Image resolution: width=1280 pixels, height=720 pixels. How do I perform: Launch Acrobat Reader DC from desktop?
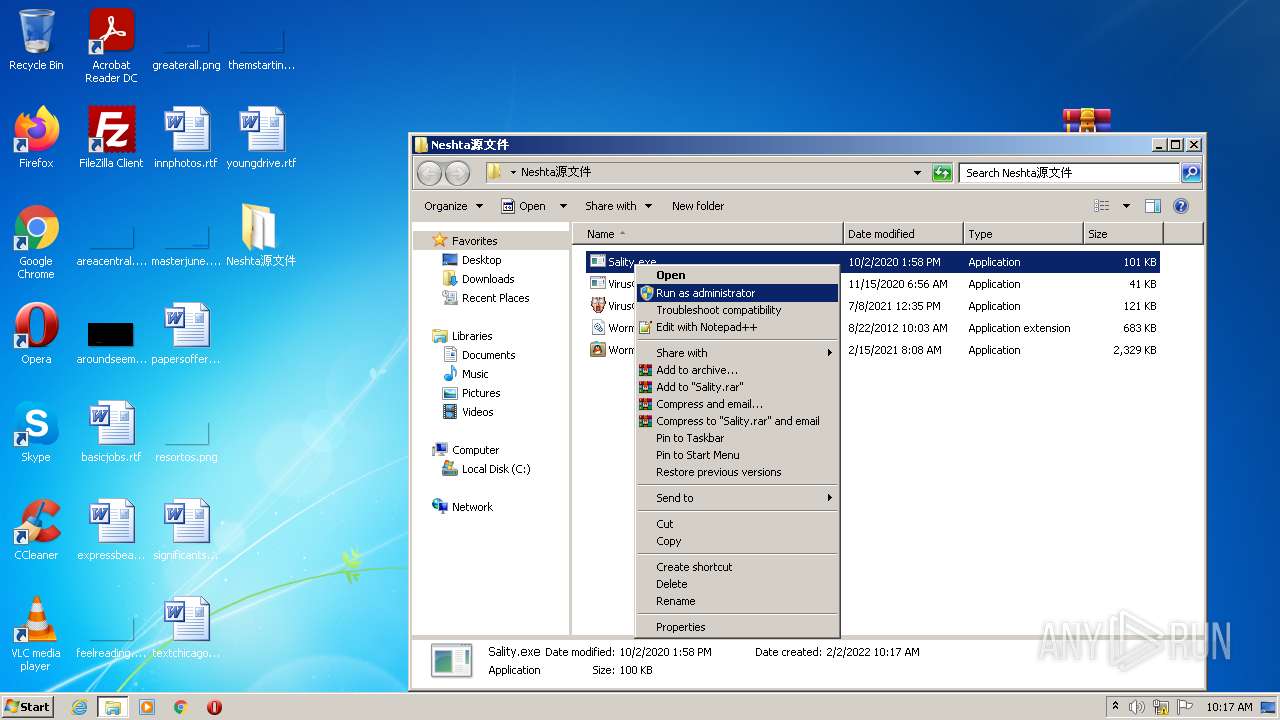coord(111,45)
